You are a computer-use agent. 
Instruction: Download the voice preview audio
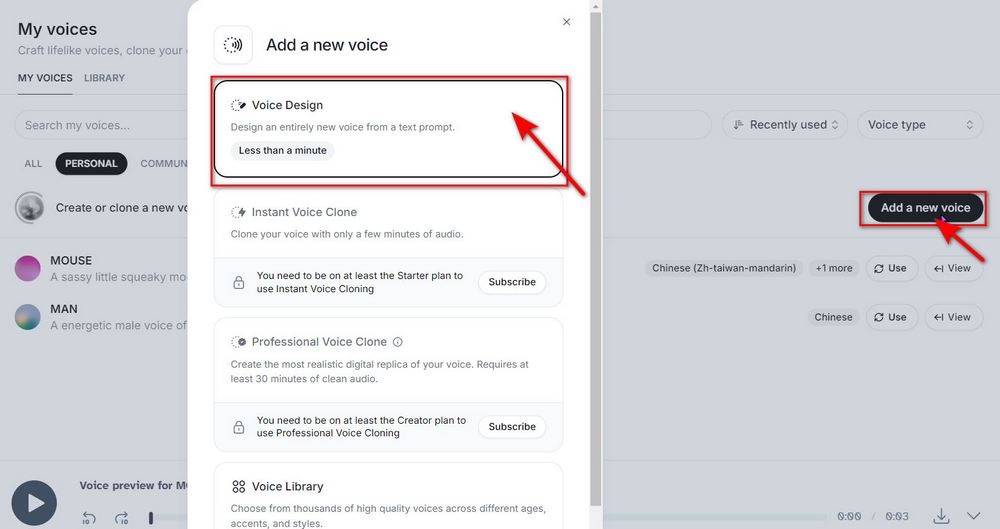pyautogui.click(x=941, y=516)
